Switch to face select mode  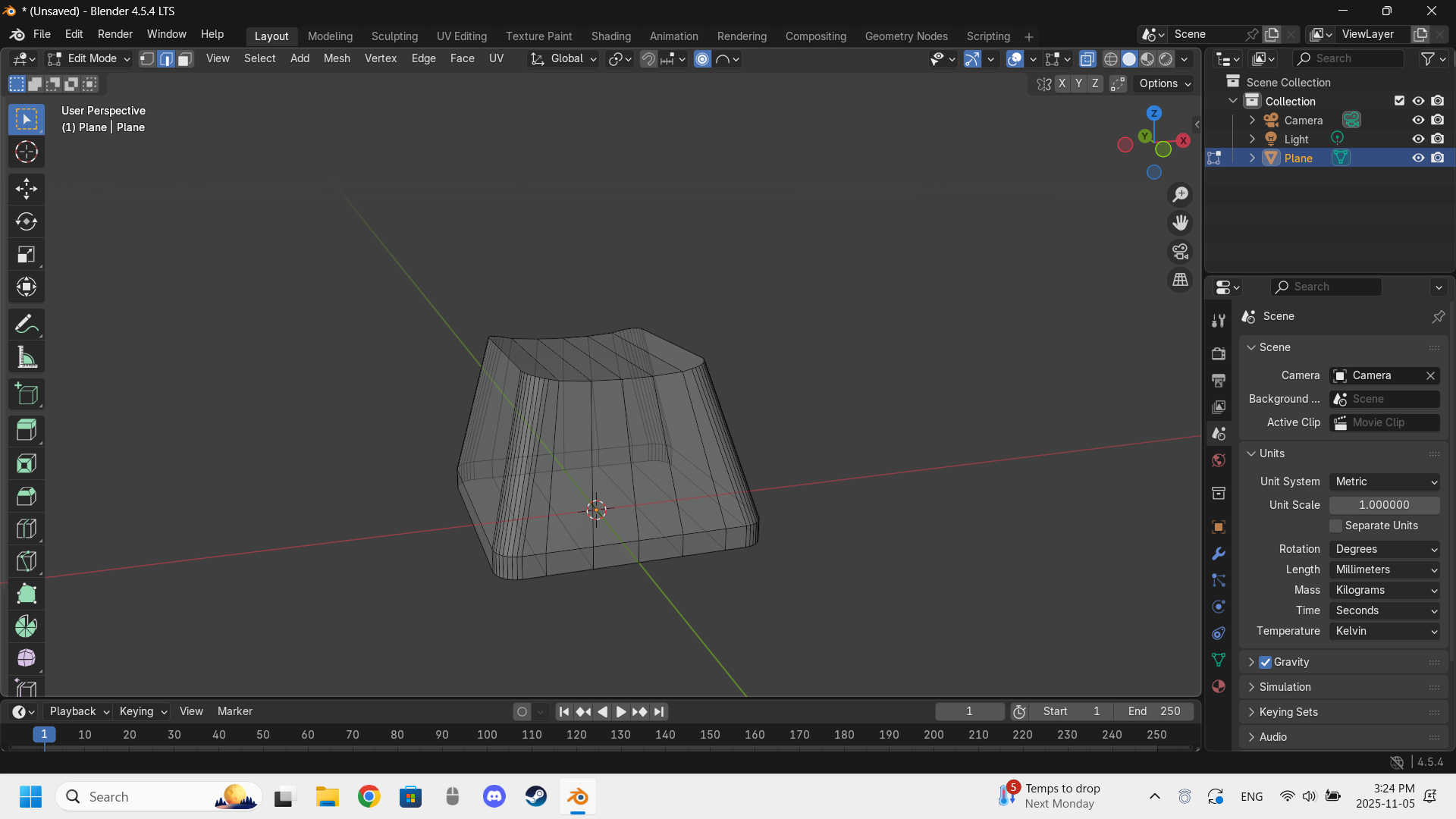[184, 59]
